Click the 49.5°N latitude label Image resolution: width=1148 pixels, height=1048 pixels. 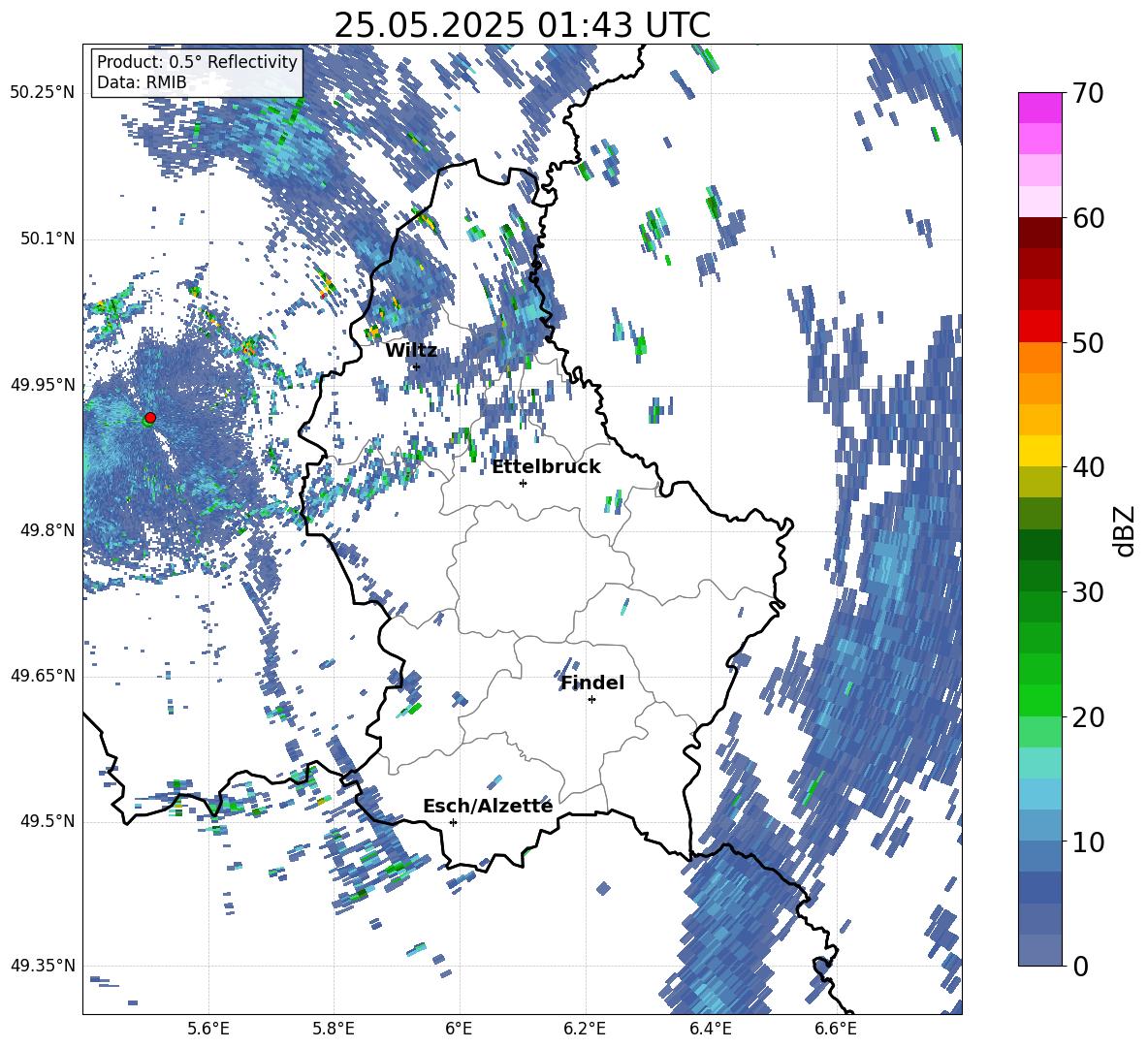tap(47, 821)
